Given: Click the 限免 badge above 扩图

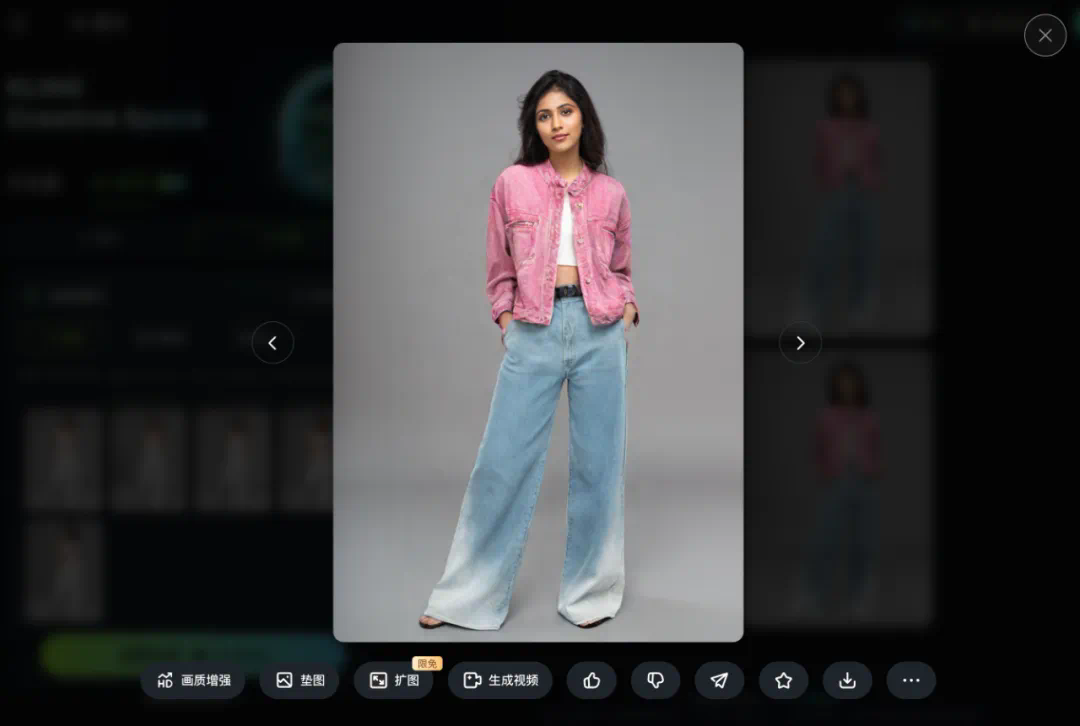Looking at the screenshot, I should [x=427, y=663].
